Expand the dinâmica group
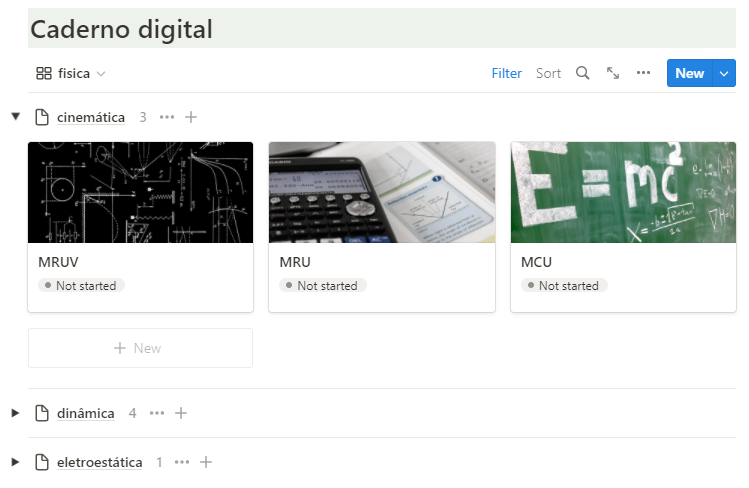749x488 pixels. [x=15, y=413]
